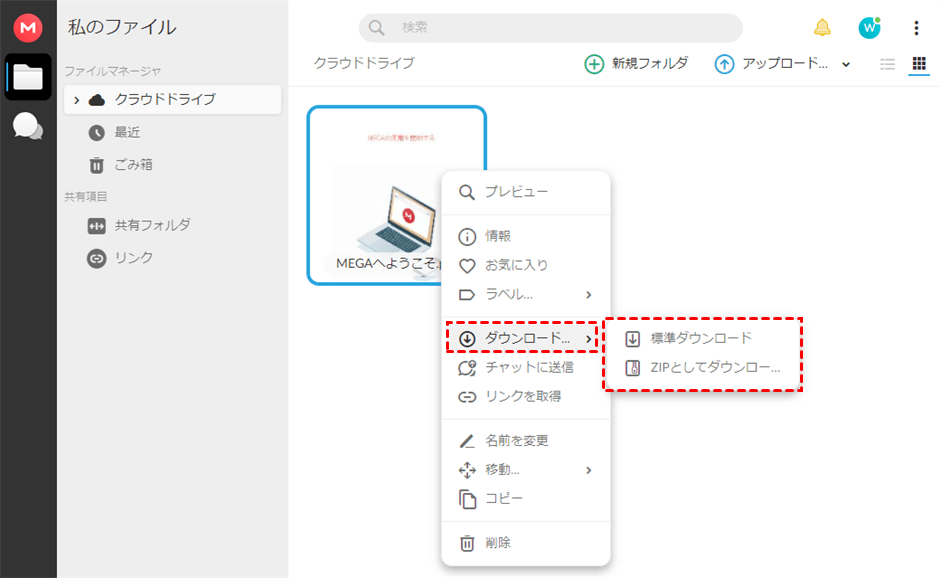Switch to list view icon

click(x=887, y=64)
